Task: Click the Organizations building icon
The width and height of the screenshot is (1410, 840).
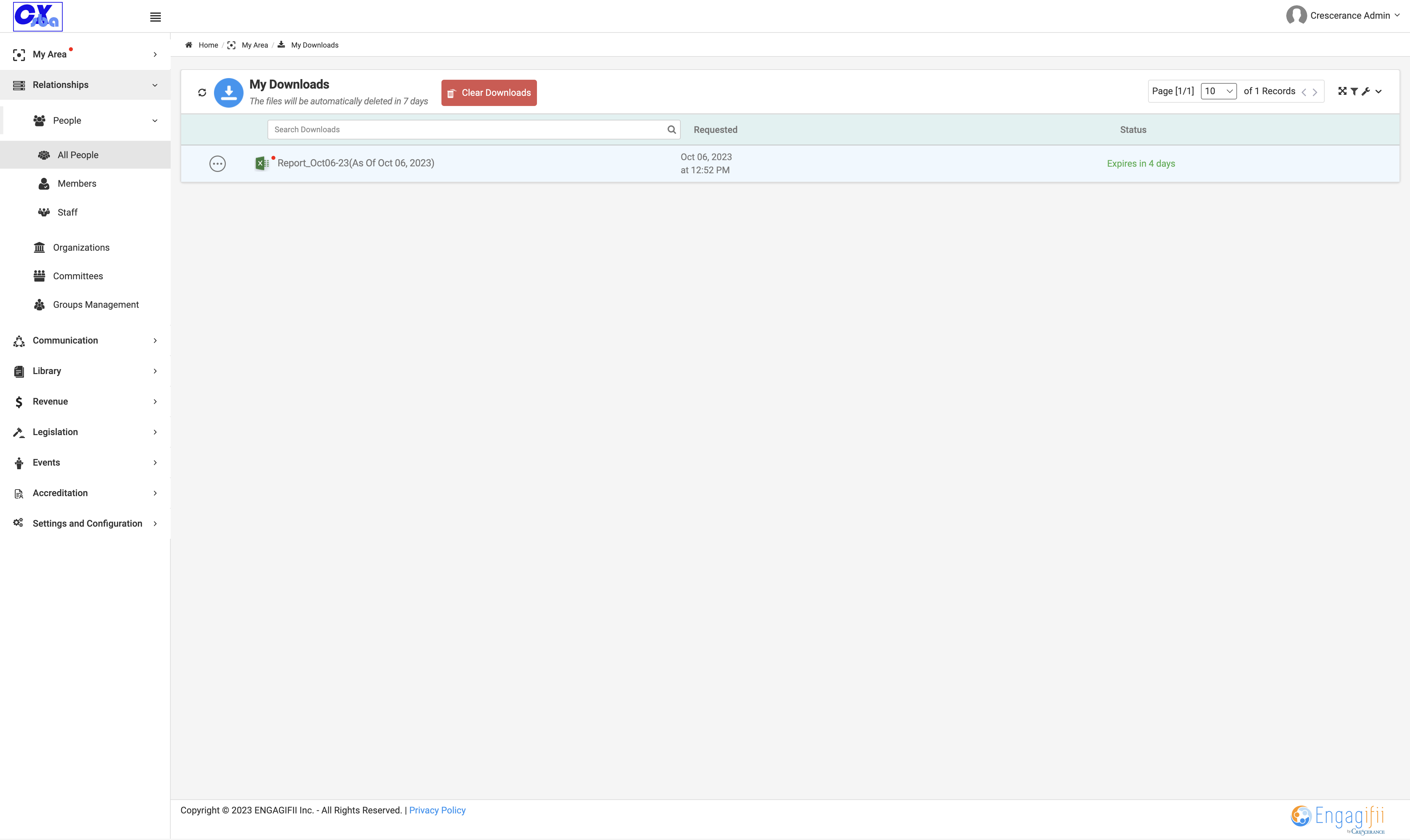Action: [39, 247]
